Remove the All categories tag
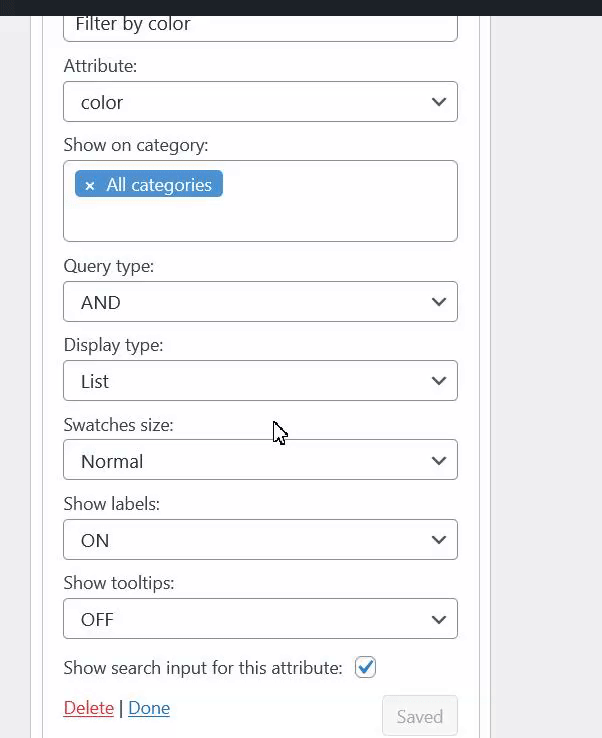 click(90, 185)
